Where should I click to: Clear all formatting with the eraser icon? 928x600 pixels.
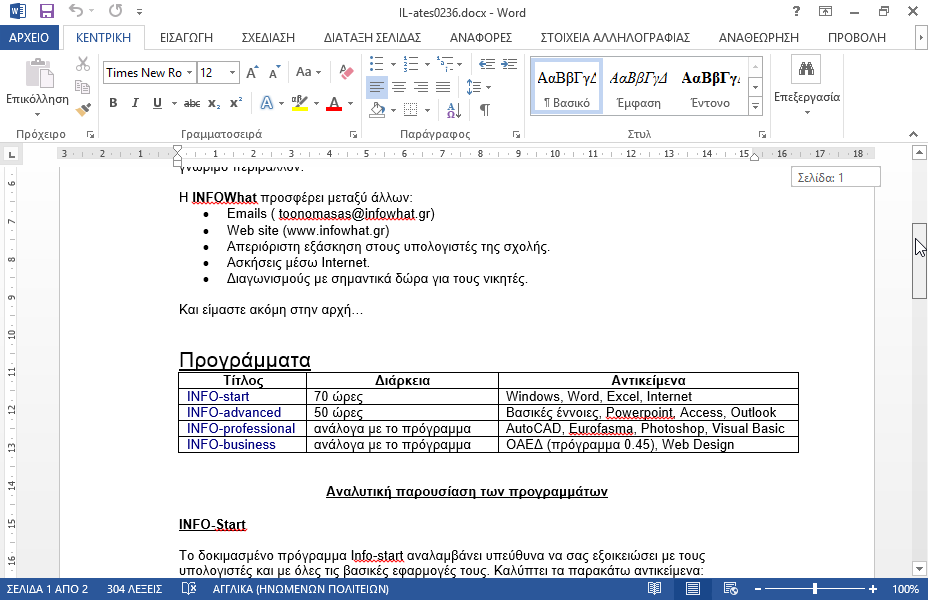click(x=346, y=72)
